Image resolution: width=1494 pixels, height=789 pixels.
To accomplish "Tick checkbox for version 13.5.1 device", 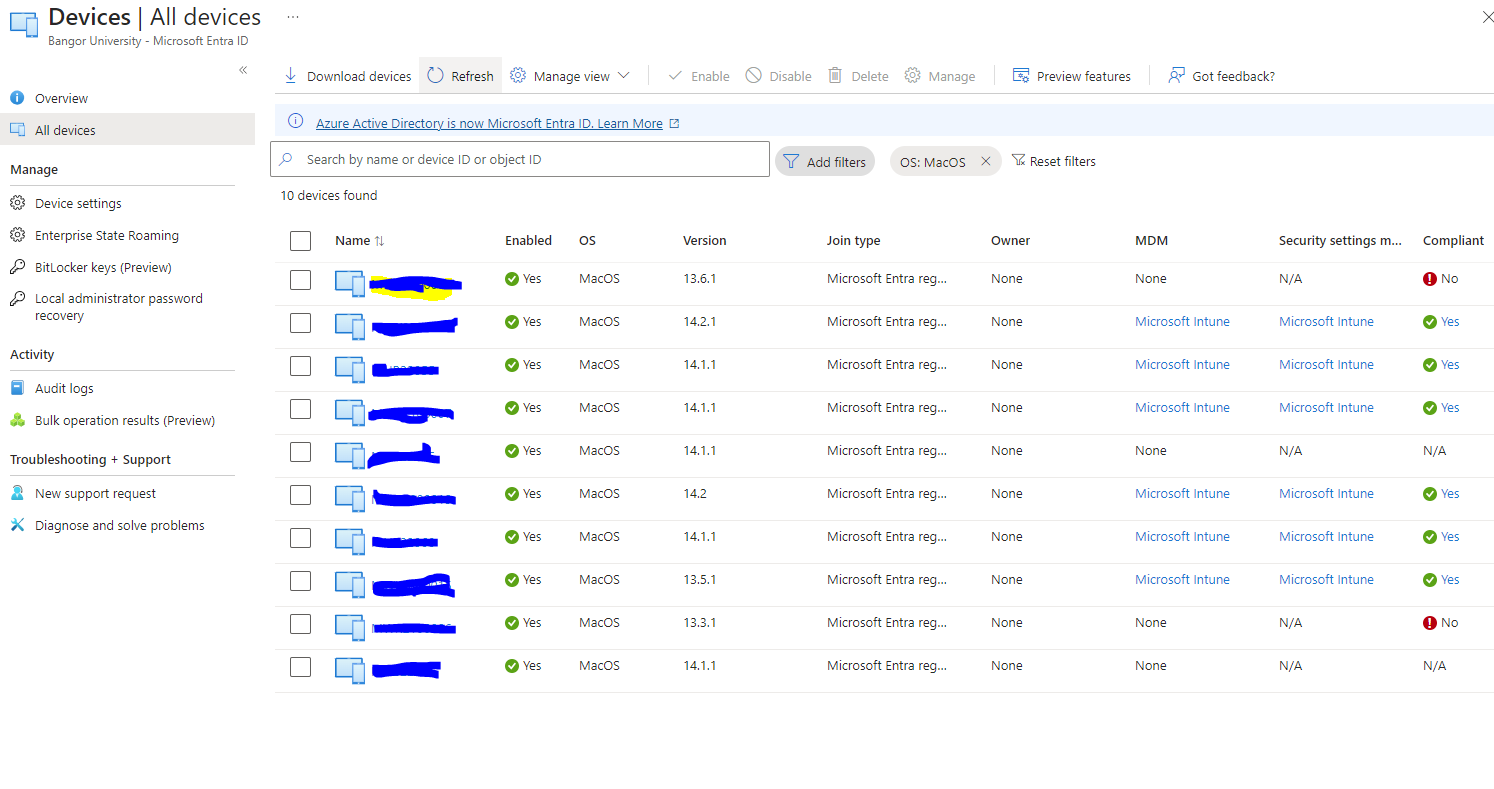I will pyautogui.click(x=300, y=581).
